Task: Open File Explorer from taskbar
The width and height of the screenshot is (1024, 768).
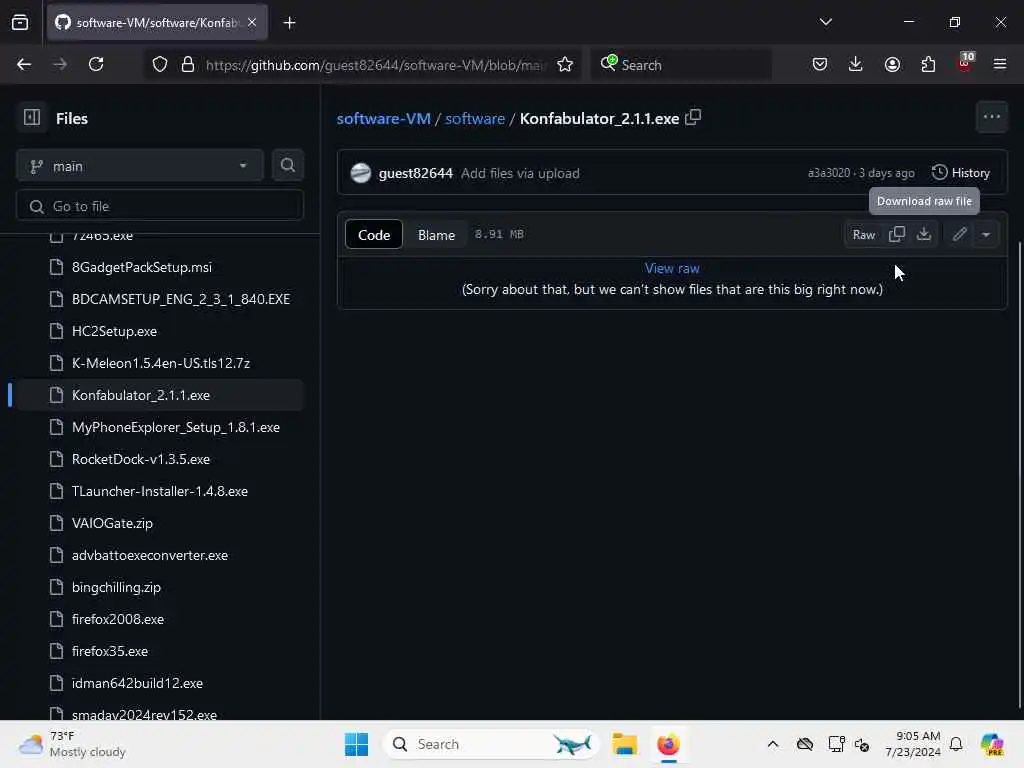Action: coord(624,744)
